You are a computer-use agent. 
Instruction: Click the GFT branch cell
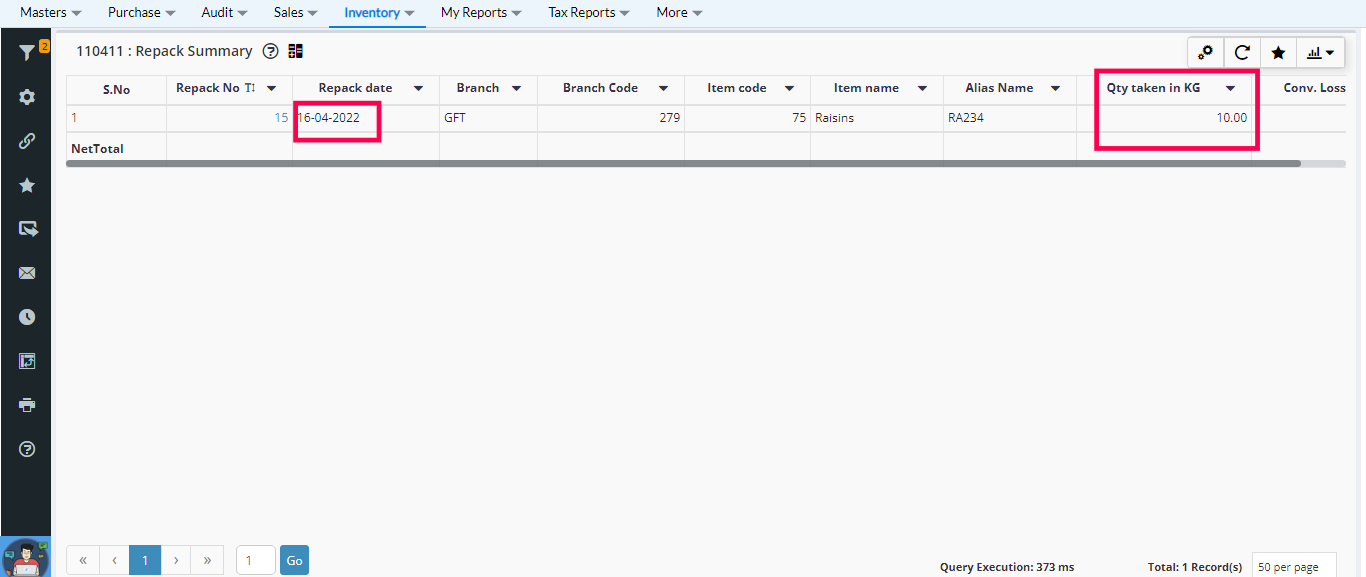(x=488, y=118)
